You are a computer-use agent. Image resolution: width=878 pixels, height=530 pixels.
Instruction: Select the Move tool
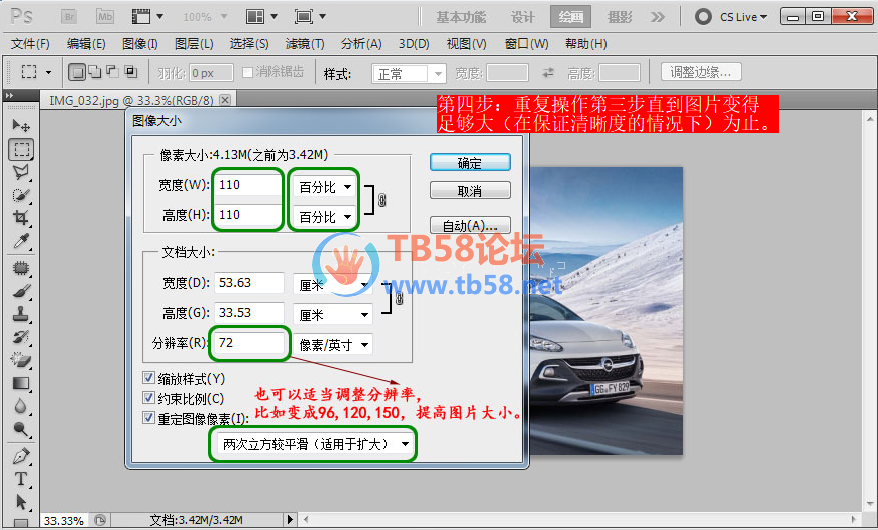[x=21, y=125]
